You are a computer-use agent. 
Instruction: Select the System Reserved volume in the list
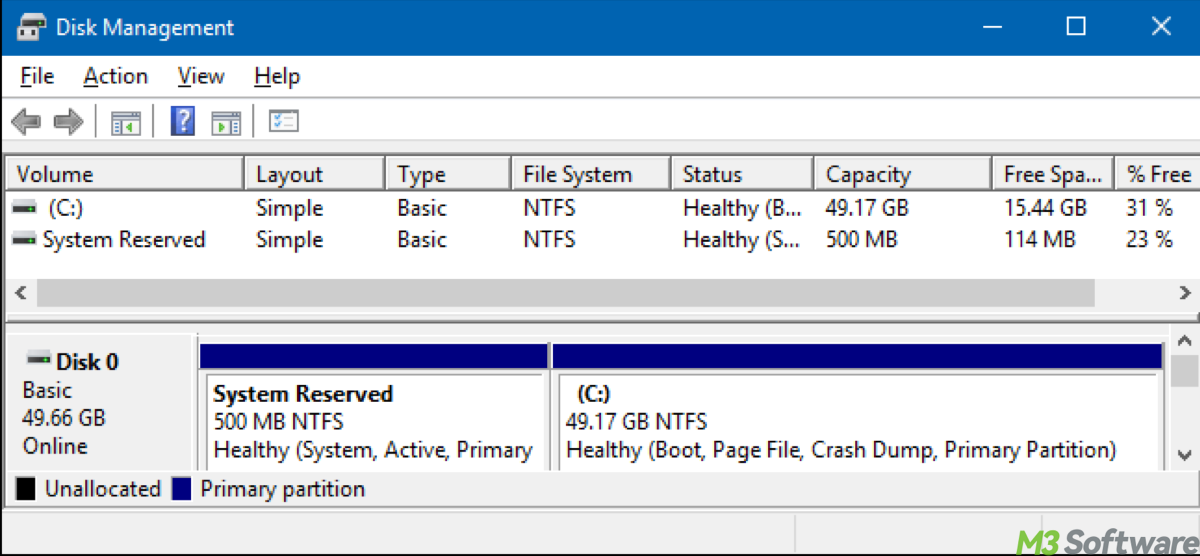124,240
